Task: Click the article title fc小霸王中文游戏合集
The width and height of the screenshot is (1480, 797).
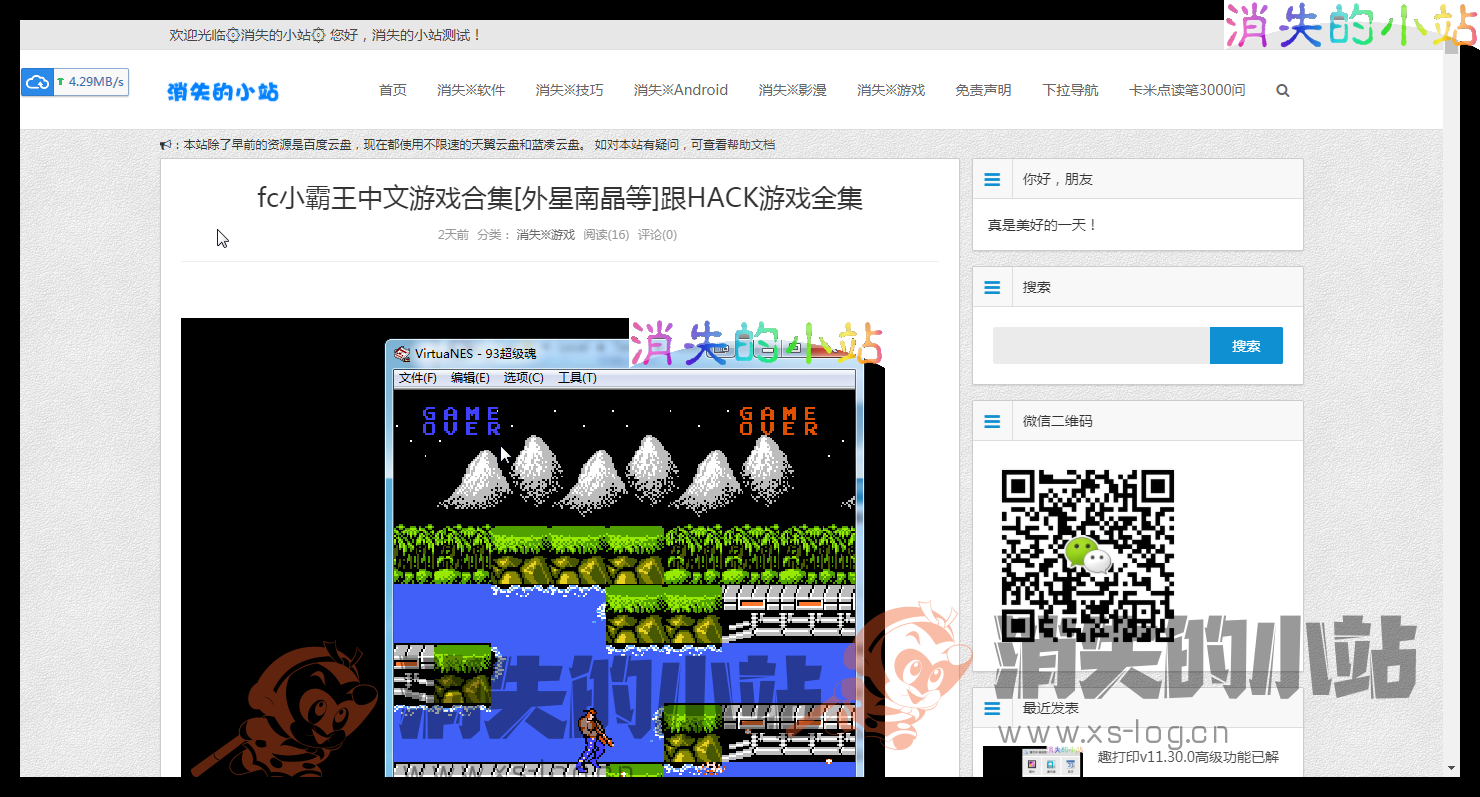Action: click(560, 198)
